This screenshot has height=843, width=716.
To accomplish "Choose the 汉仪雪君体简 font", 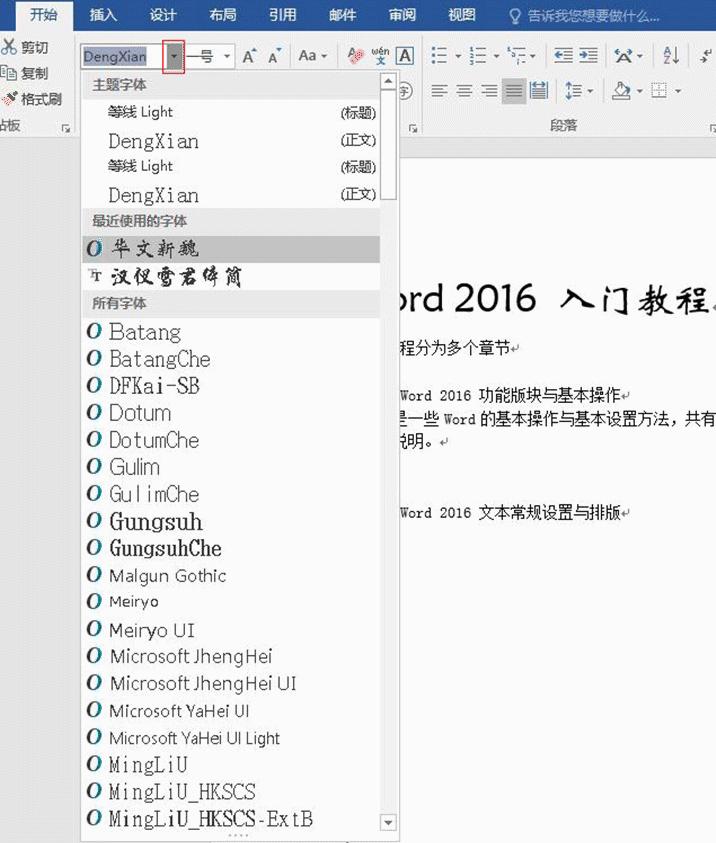I will [x=231, y=276].
